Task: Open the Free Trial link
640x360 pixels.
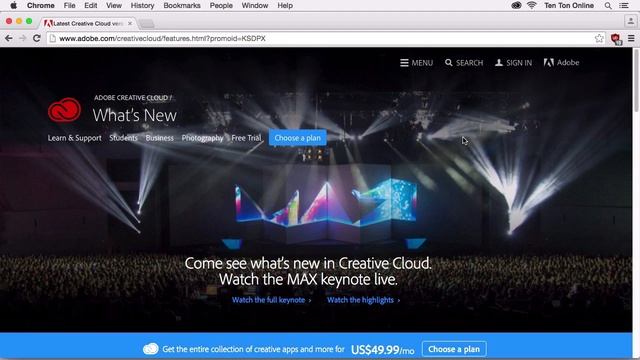Action: point(246,138)
